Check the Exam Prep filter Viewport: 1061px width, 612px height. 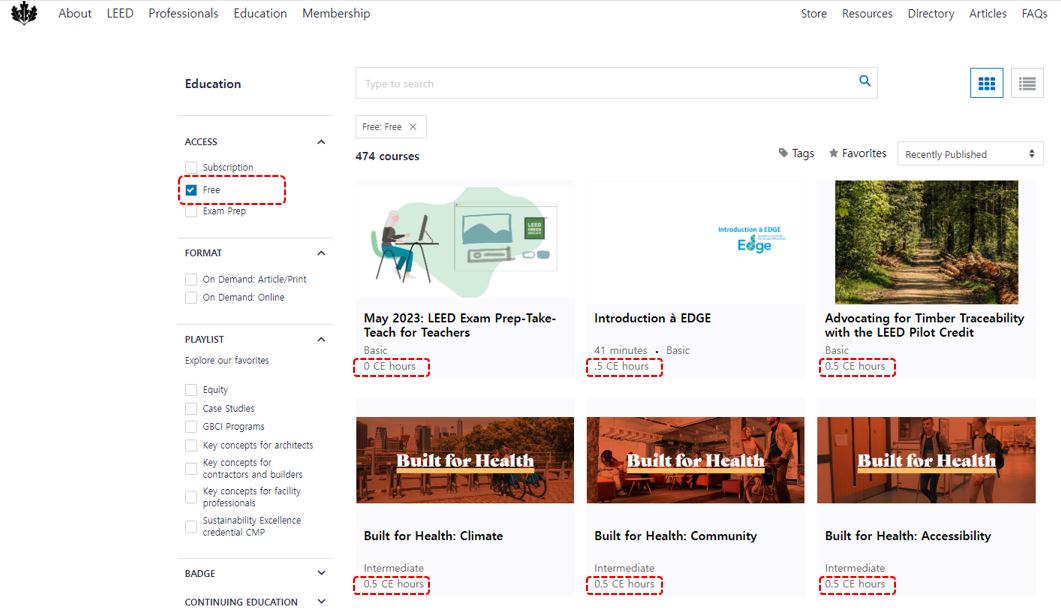[x=191, y=211]
